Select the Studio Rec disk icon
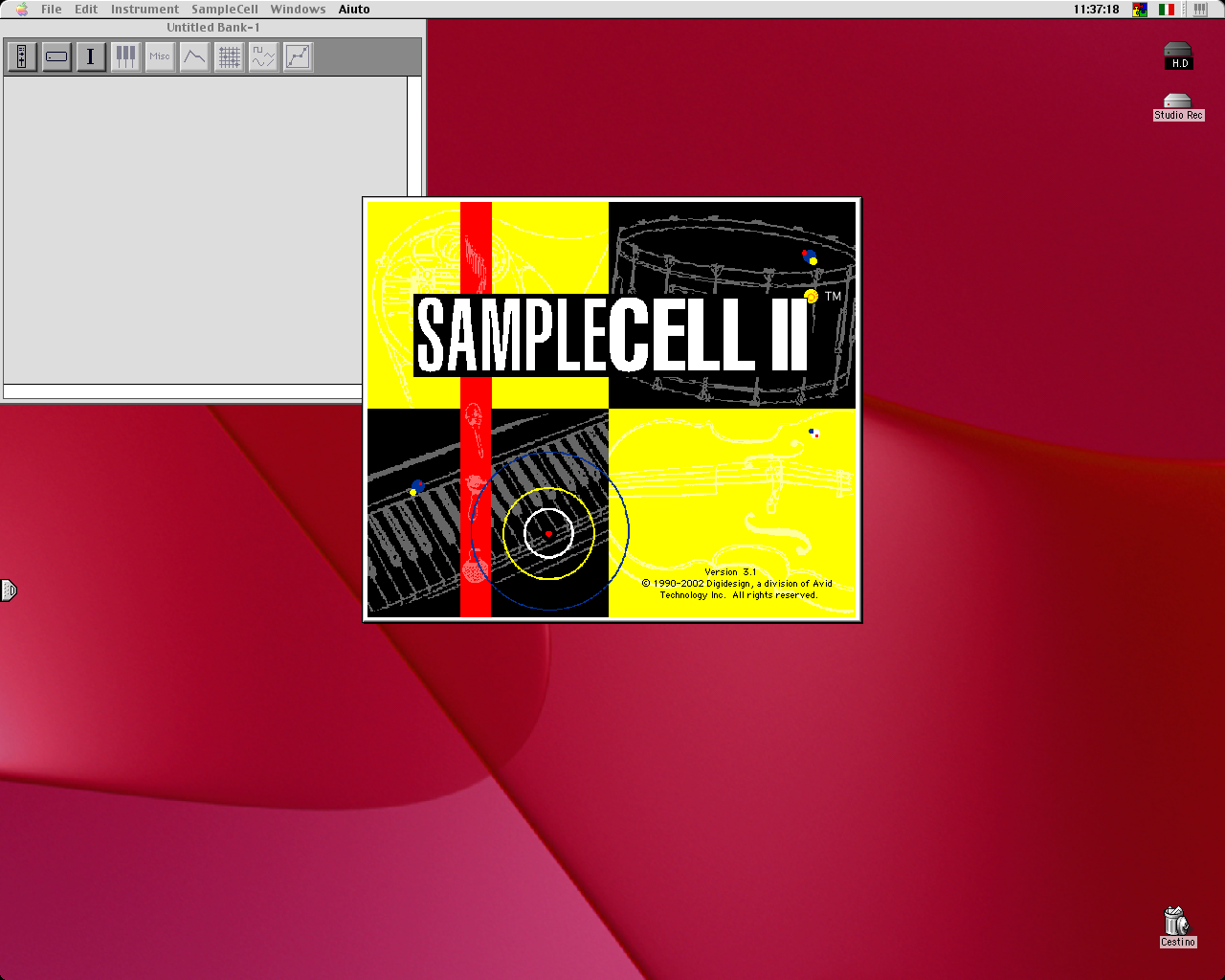The height and width of the screenshot is (980, 1225). (1178, 106)
